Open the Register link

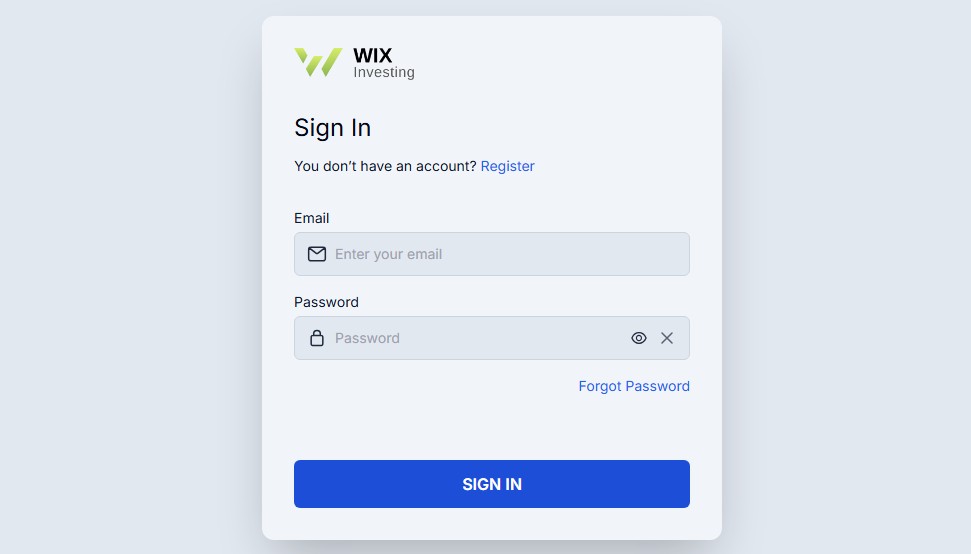point(507,166)
